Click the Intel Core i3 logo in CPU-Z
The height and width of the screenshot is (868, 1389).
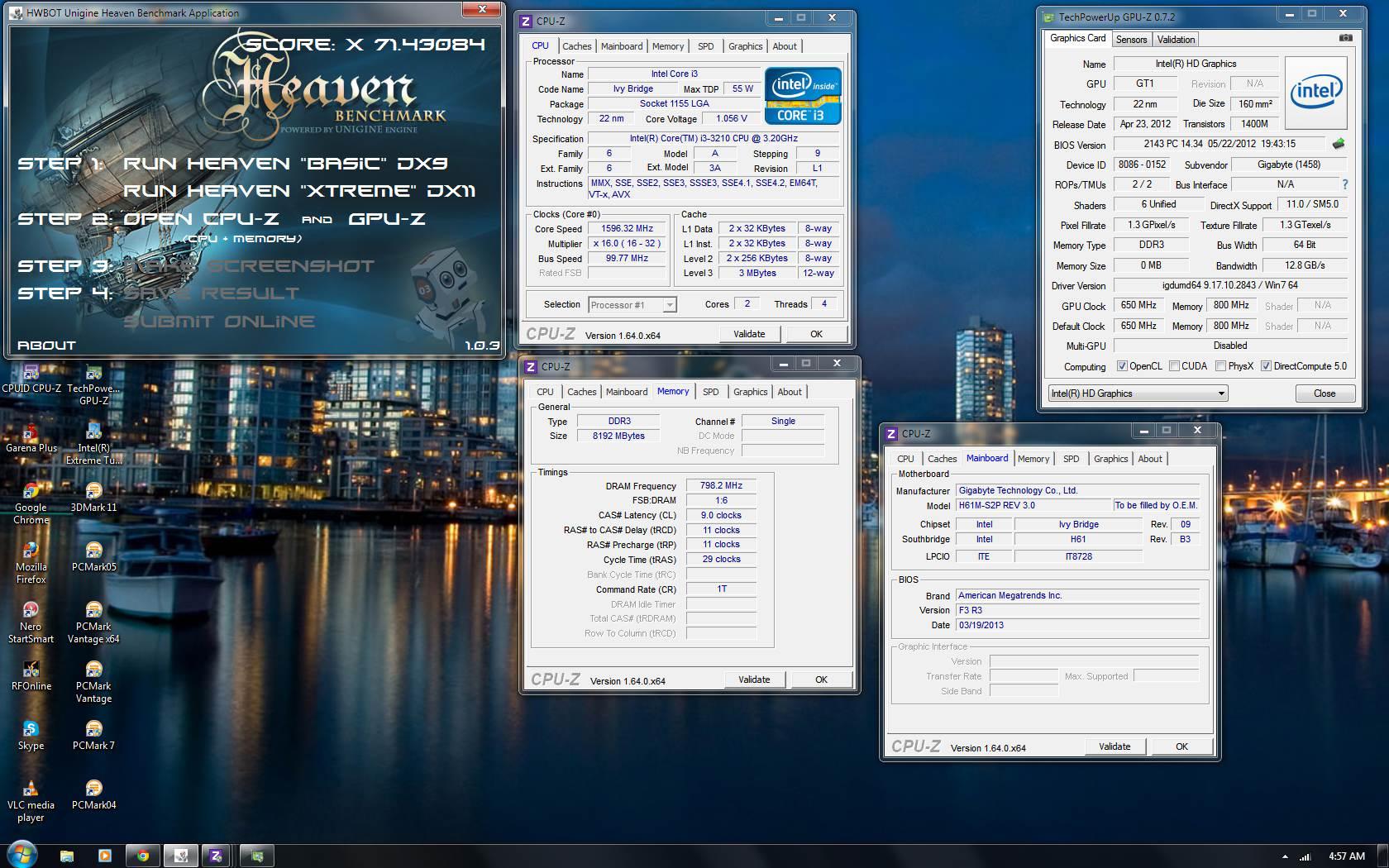tap(803, 96)
